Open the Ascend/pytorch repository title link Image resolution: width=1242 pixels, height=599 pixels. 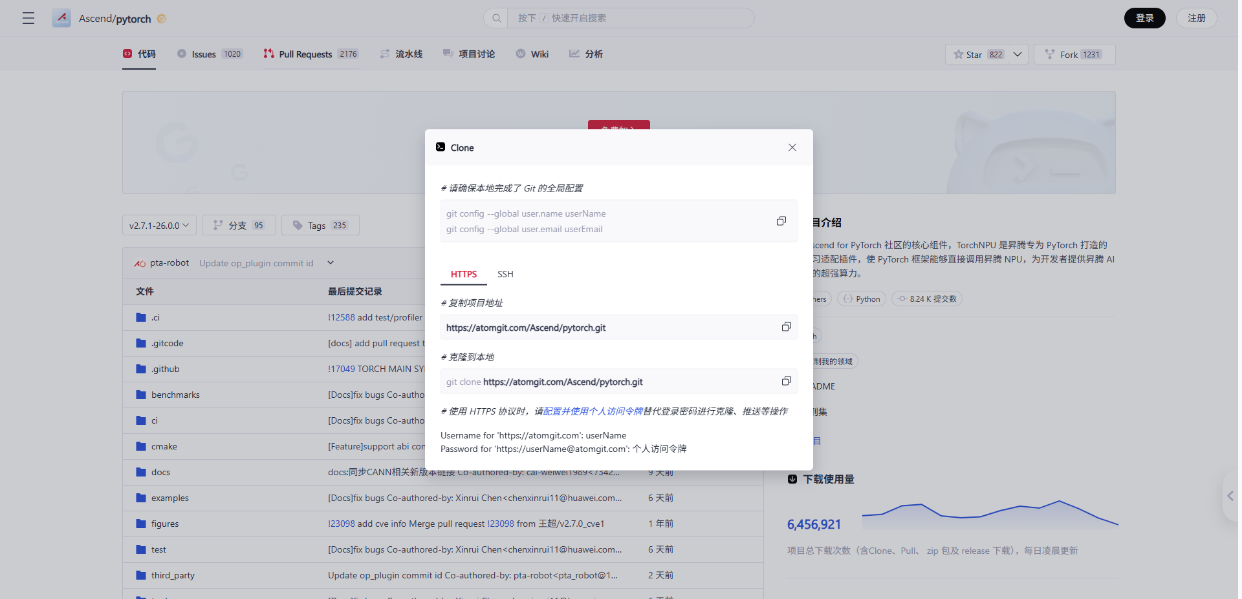(x=115, y=18)
